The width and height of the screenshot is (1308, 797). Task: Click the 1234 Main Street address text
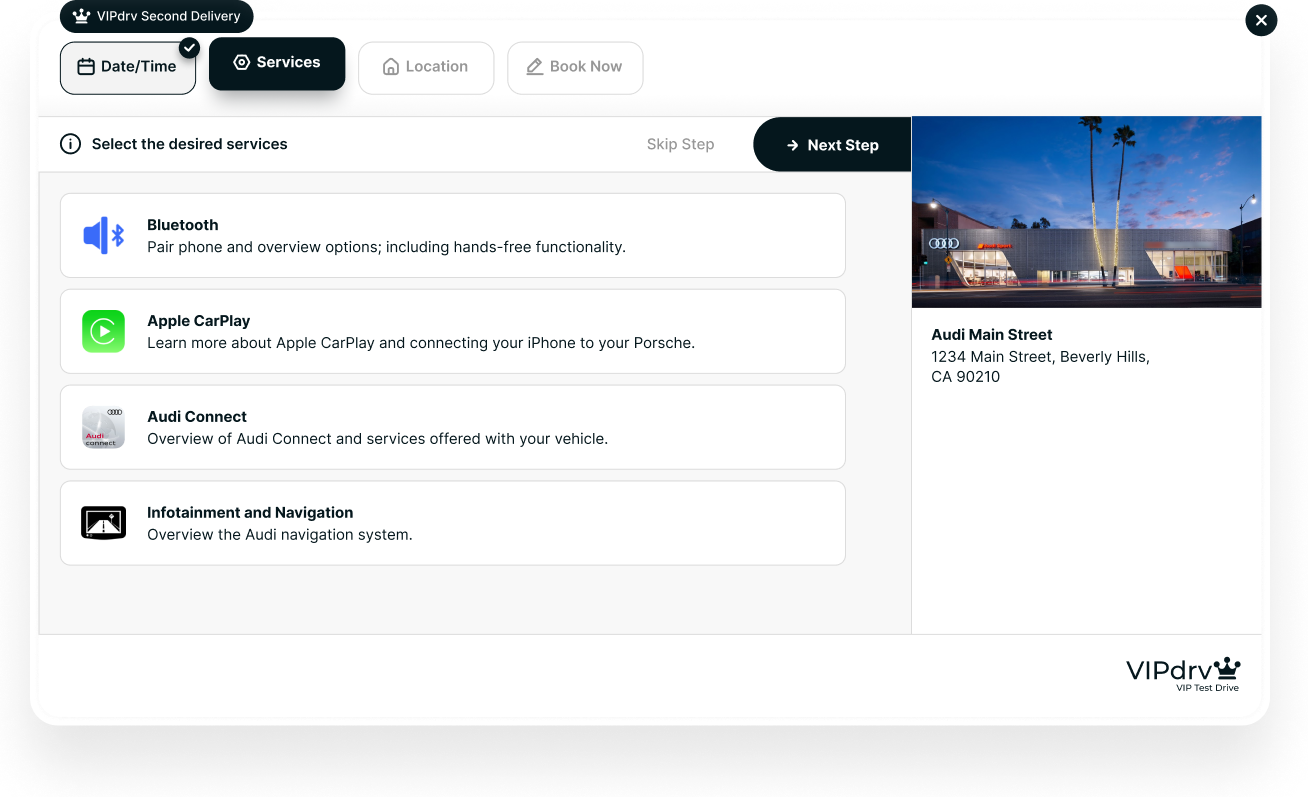coord(1040,367)
